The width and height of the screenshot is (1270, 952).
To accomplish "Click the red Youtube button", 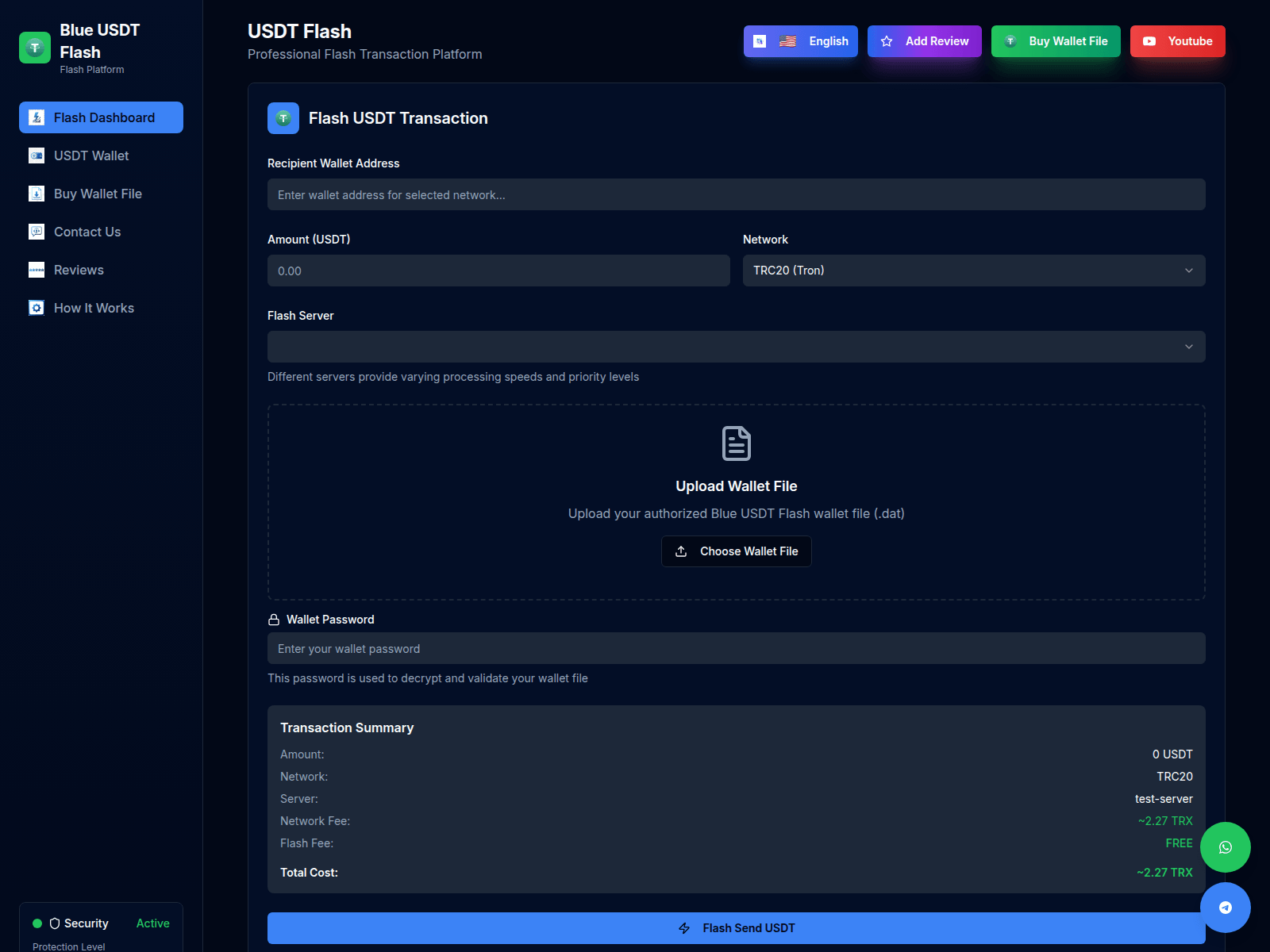I will pyautogui.click(x=1178, y=41).
